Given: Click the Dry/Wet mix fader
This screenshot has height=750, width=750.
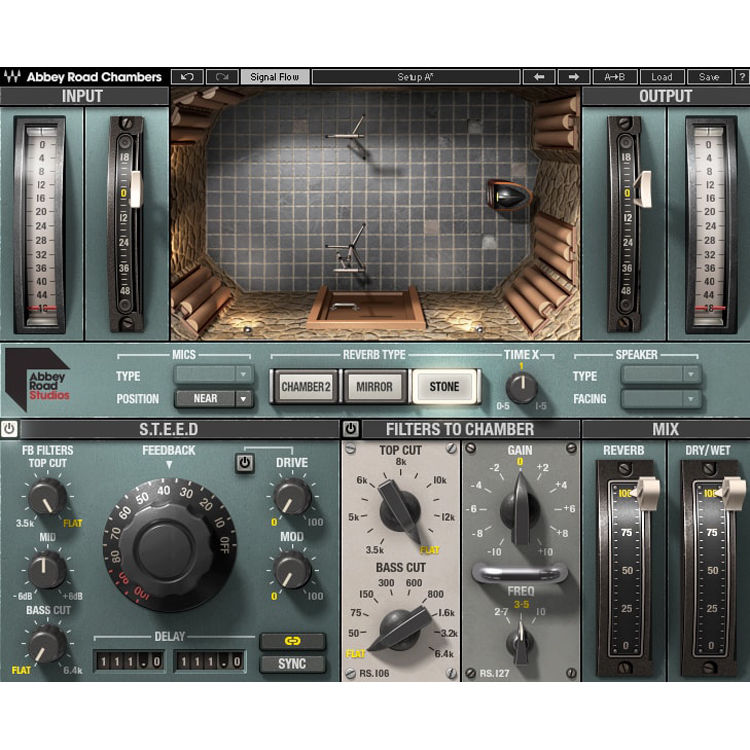Looking at the screenshot, I should click(x=716, y=491).
